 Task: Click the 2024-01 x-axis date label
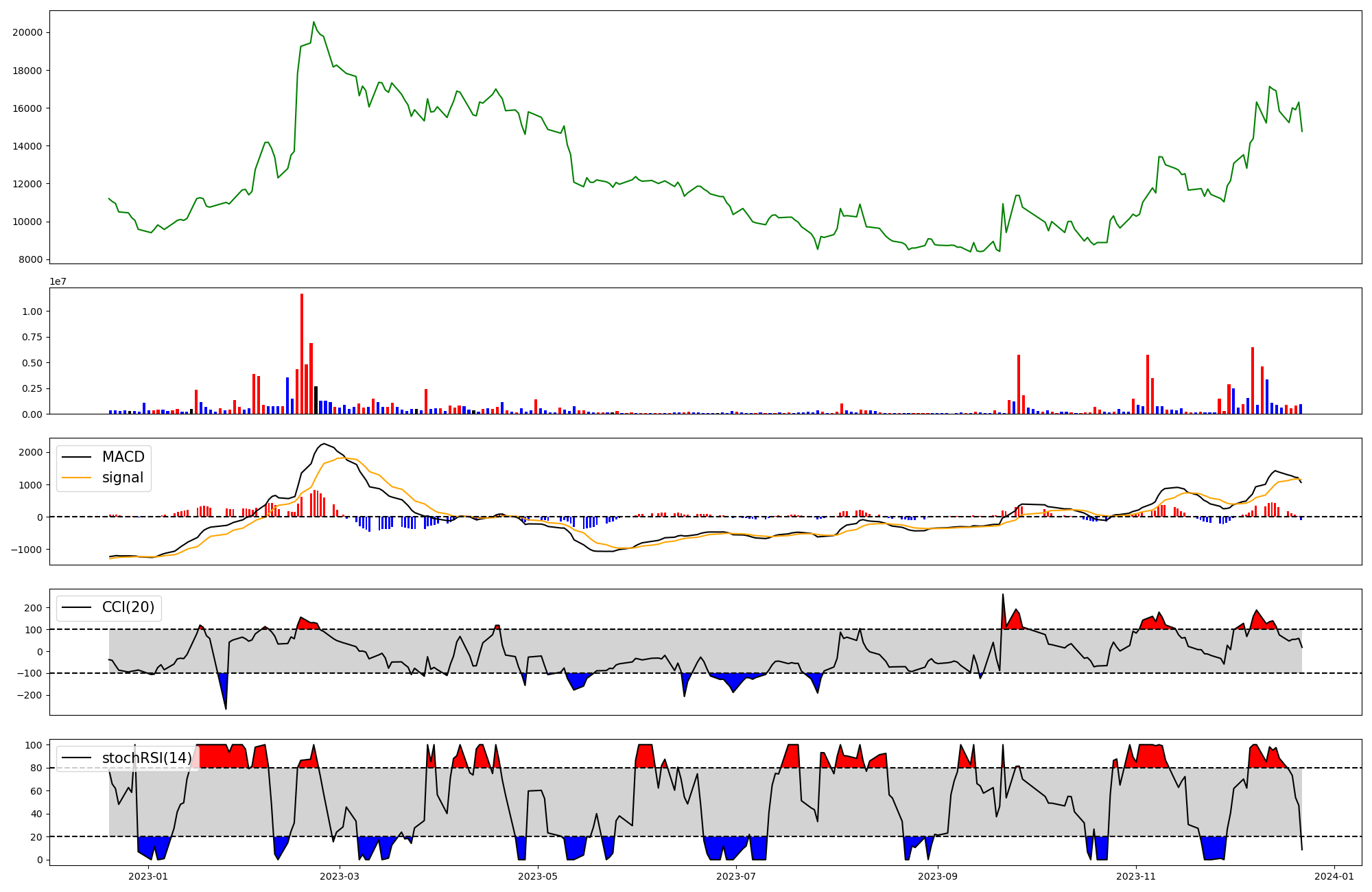1334,876
